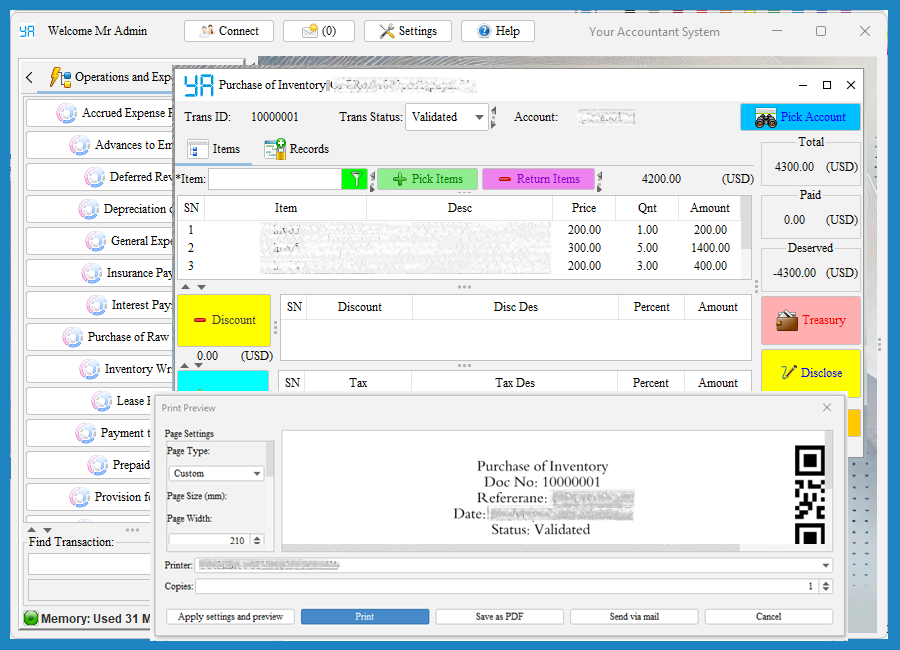The image size is (900, 650).
Task: Maximize the Purchase of Inventory window
Action: [x=827, y=85]
